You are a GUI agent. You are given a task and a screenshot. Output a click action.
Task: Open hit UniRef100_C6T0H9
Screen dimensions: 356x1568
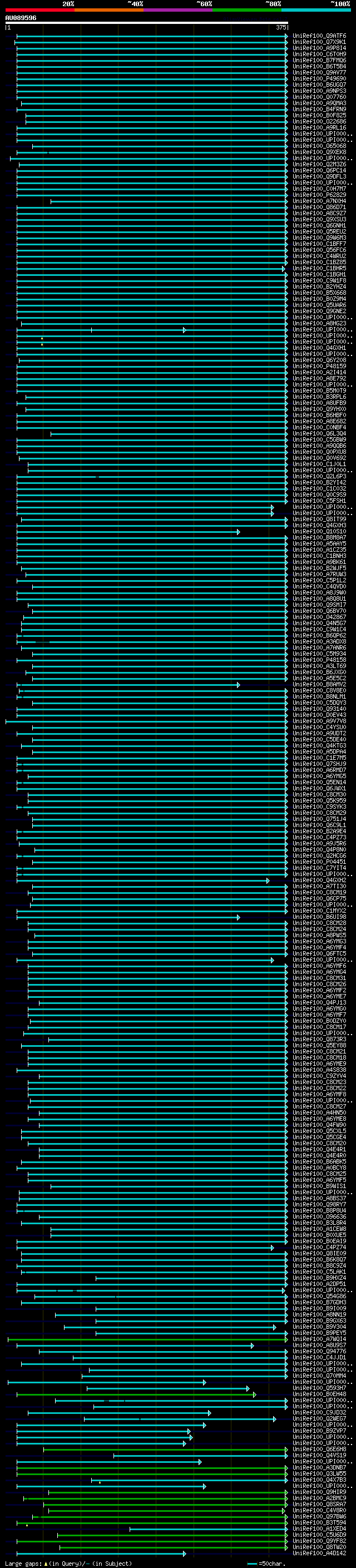[319, 54]
